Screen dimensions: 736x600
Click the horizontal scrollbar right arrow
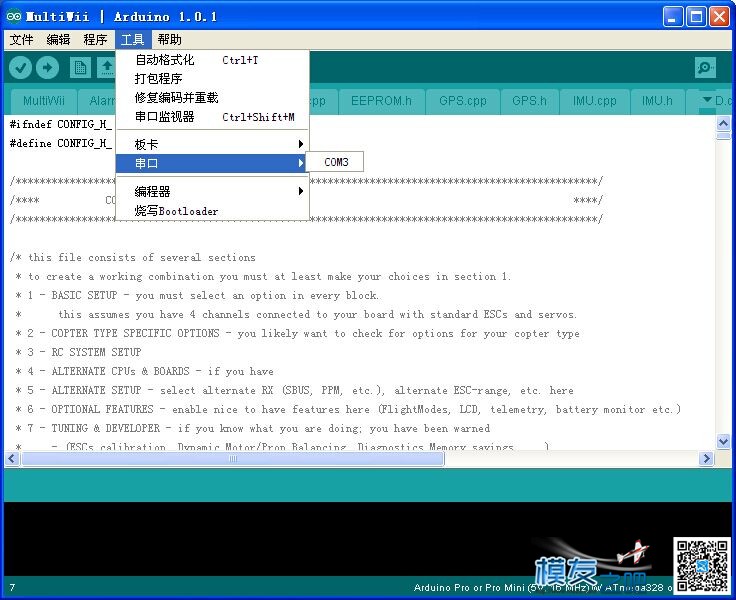(705, 458)
